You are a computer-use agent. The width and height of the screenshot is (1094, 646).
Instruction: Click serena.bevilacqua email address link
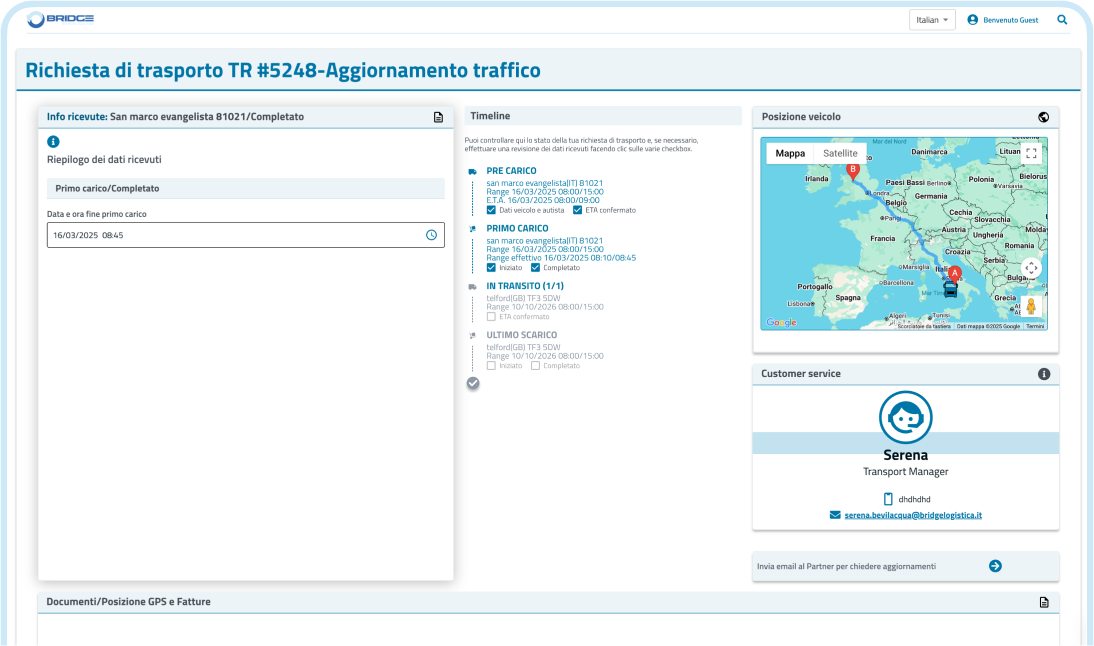(x=912, y=515)
